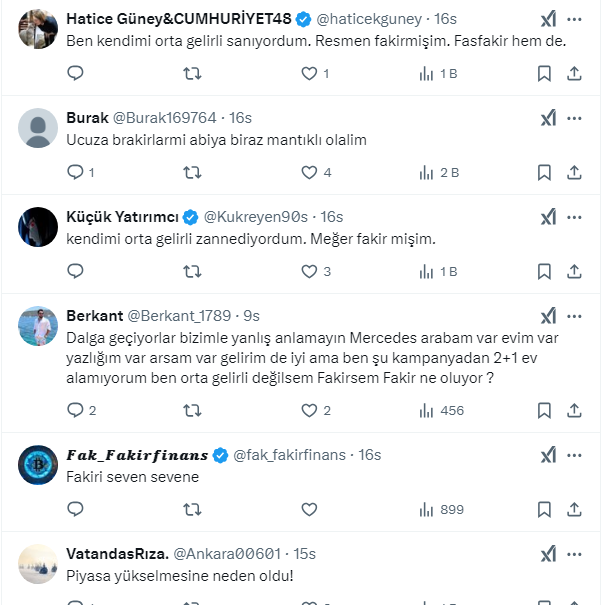
Task: Share Burak's tweet
Action: [x=574, y=172]
